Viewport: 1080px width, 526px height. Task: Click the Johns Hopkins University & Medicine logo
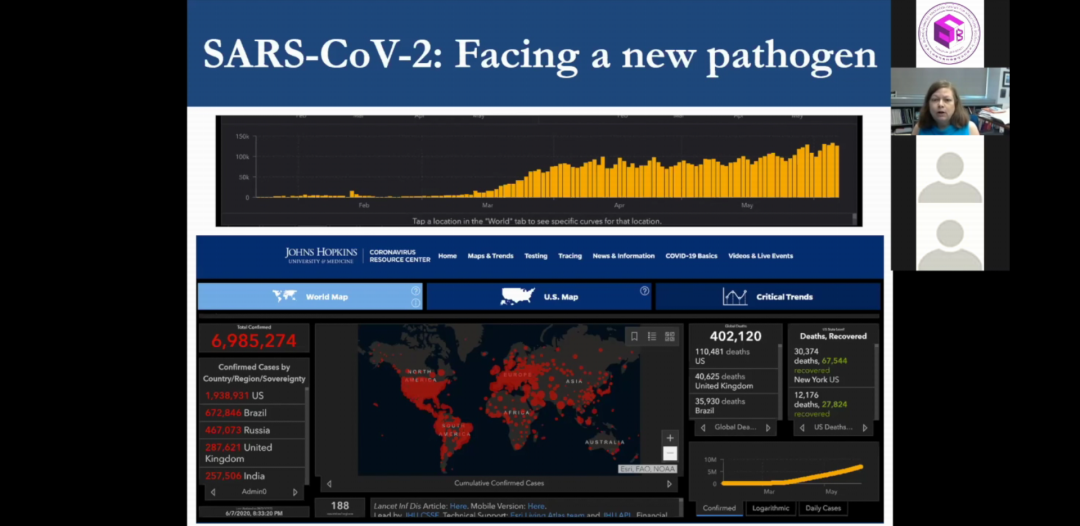321,255
